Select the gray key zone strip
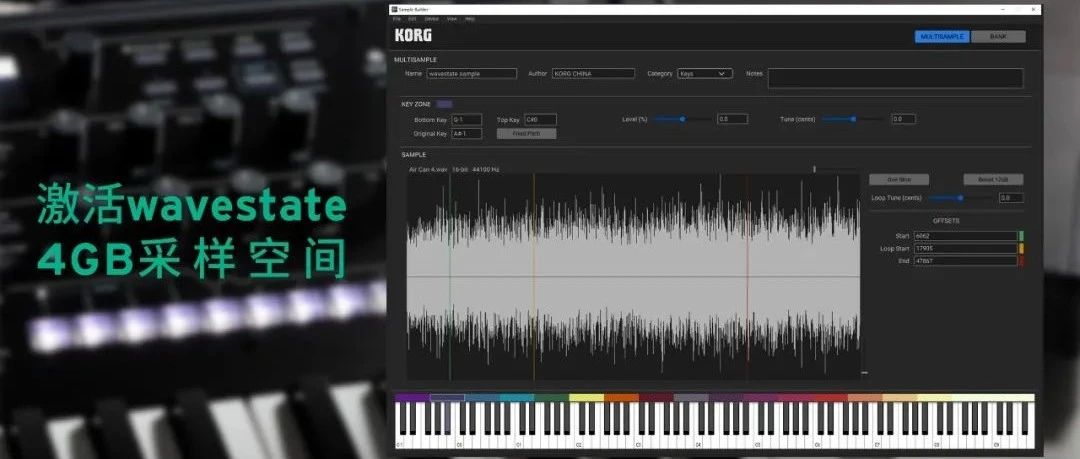Image resolution: width=1080 pixels, height=459 pixels. 691,398
